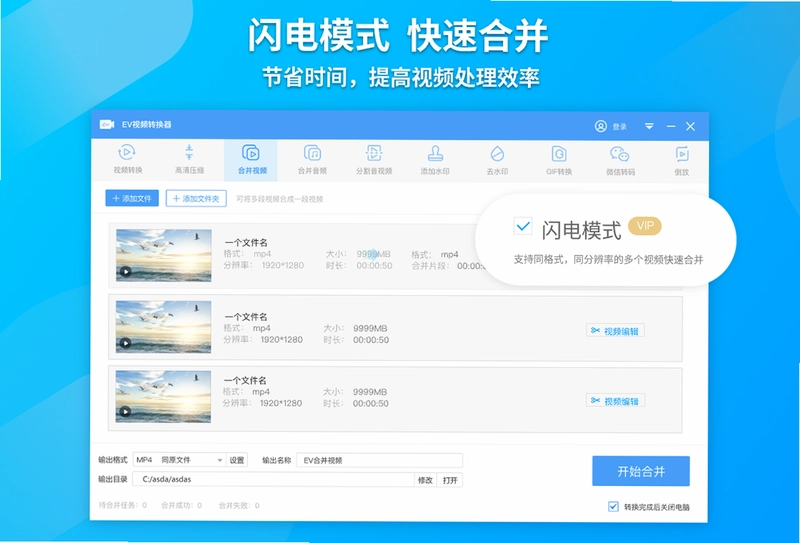
Task: Open the 添加水印 add watermark tool
Action: pos(435,160)
